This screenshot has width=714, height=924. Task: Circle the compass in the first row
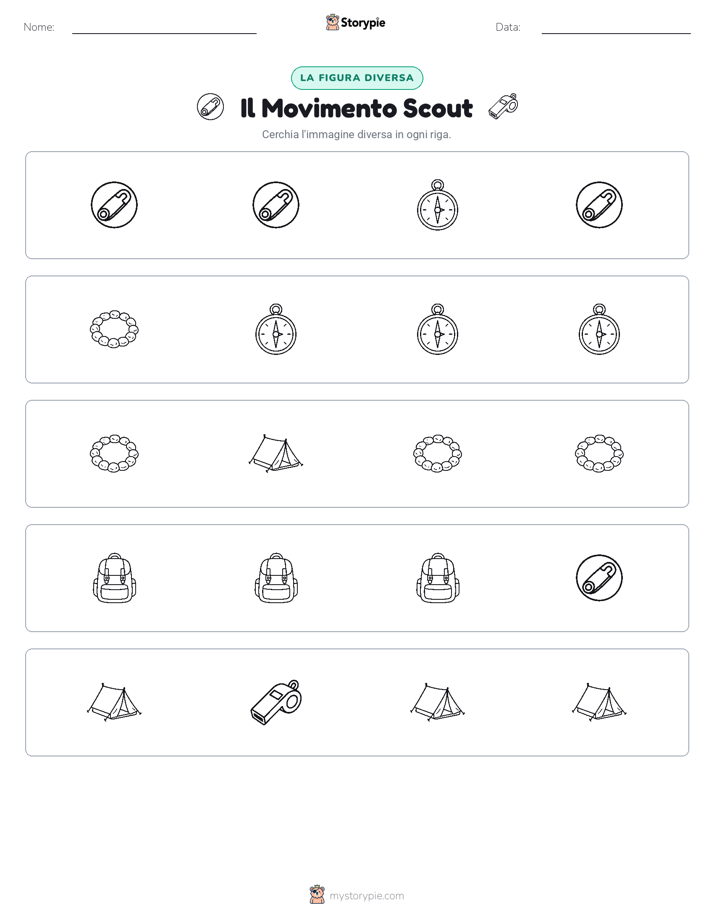click(437, 205)
